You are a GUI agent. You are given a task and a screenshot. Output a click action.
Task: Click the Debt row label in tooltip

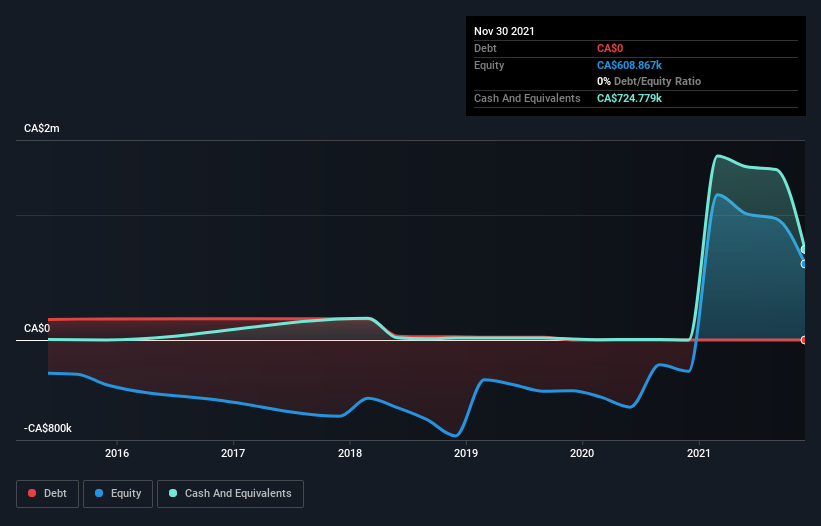pyautogui.click(x=485, y=49)
